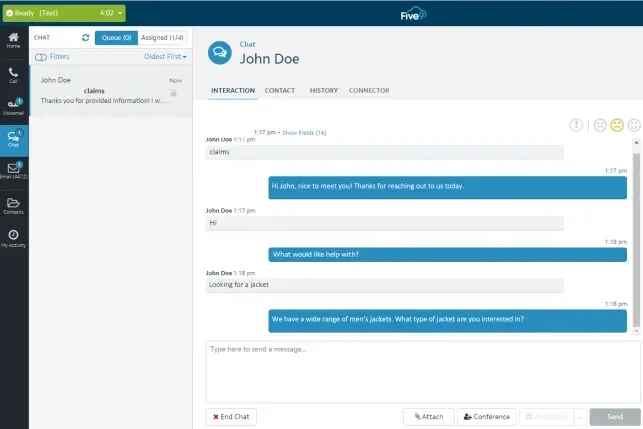Switch to Assigned (1/4) chats
Image resolution: width=643 pixels, height=429 pixels.
[x=161, y=37]
